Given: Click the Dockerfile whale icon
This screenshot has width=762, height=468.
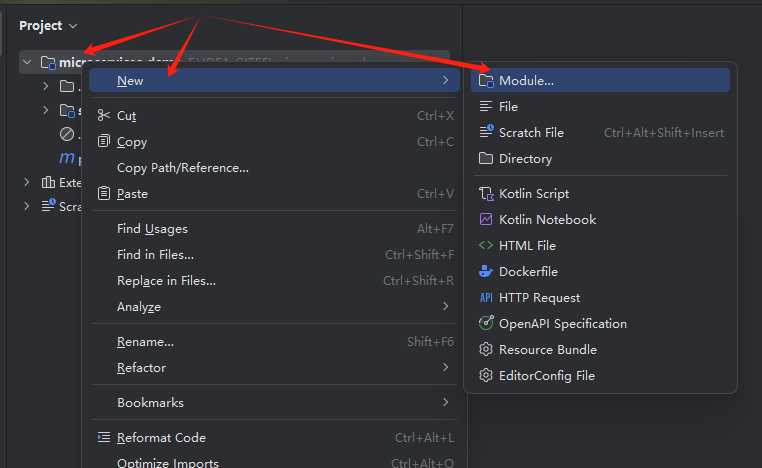Looking at the screenshot, I should [x=486, y=272].
